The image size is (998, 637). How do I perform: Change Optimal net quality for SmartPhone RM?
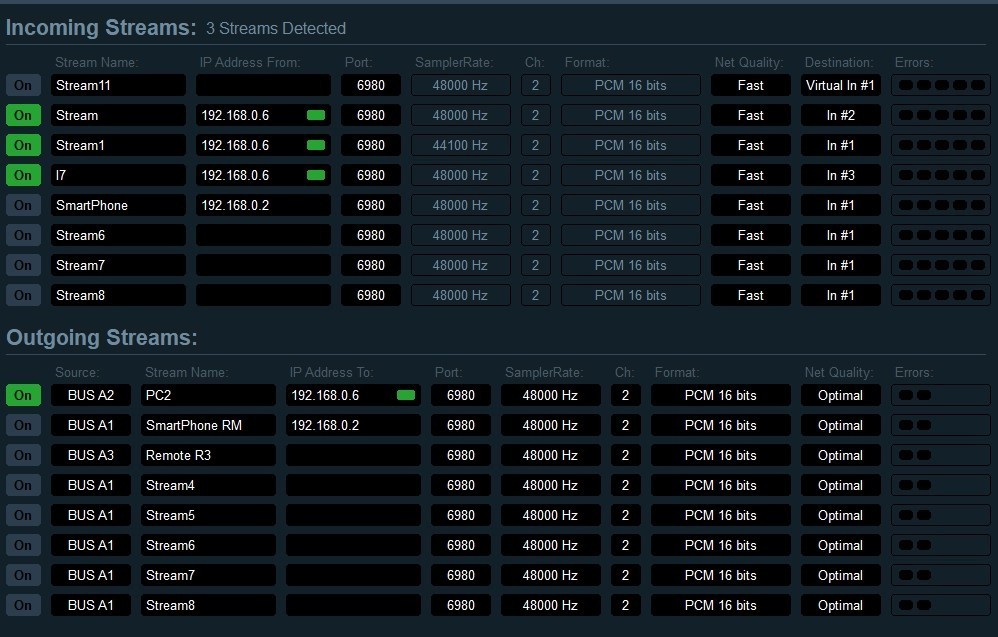pyautogui.click(x=840, y=425)
